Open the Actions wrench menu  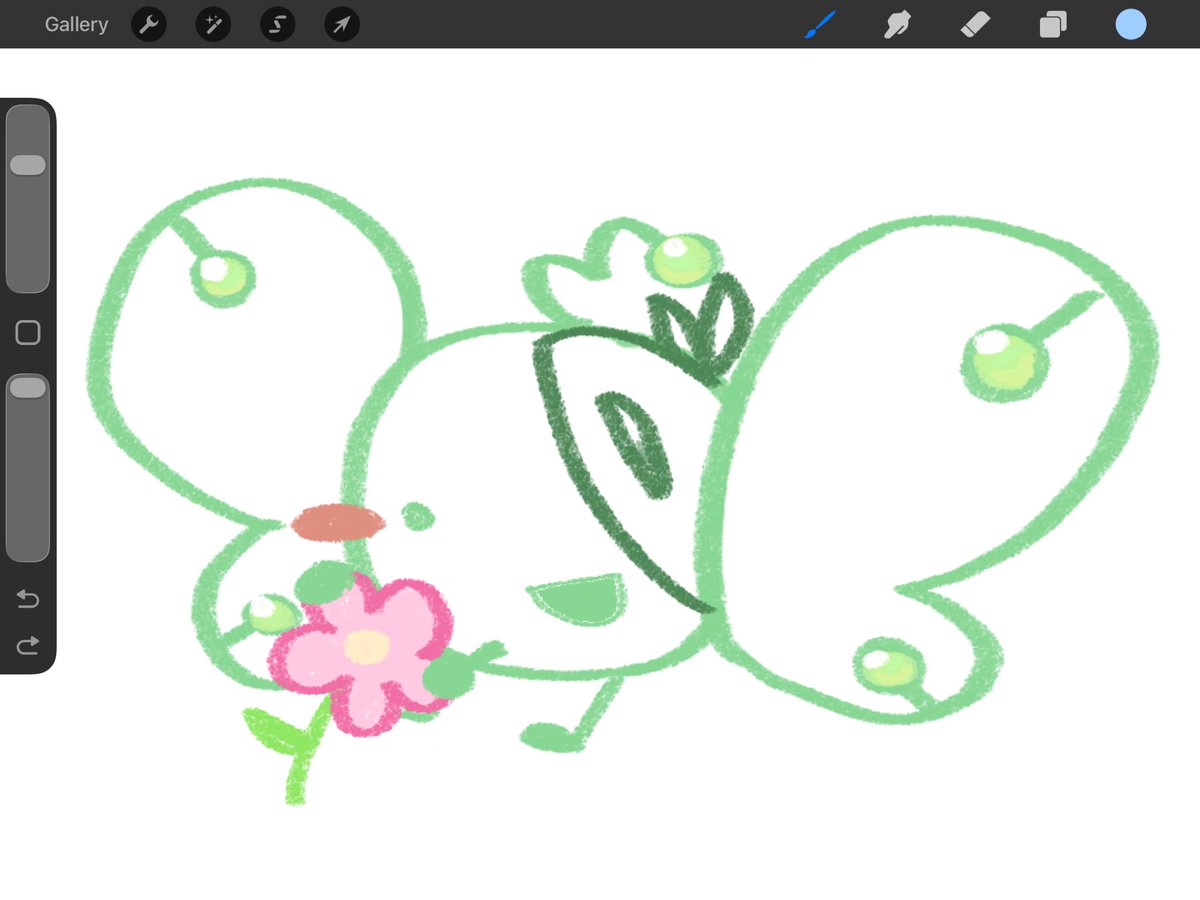pyautogui.click(x=148, y=25)
